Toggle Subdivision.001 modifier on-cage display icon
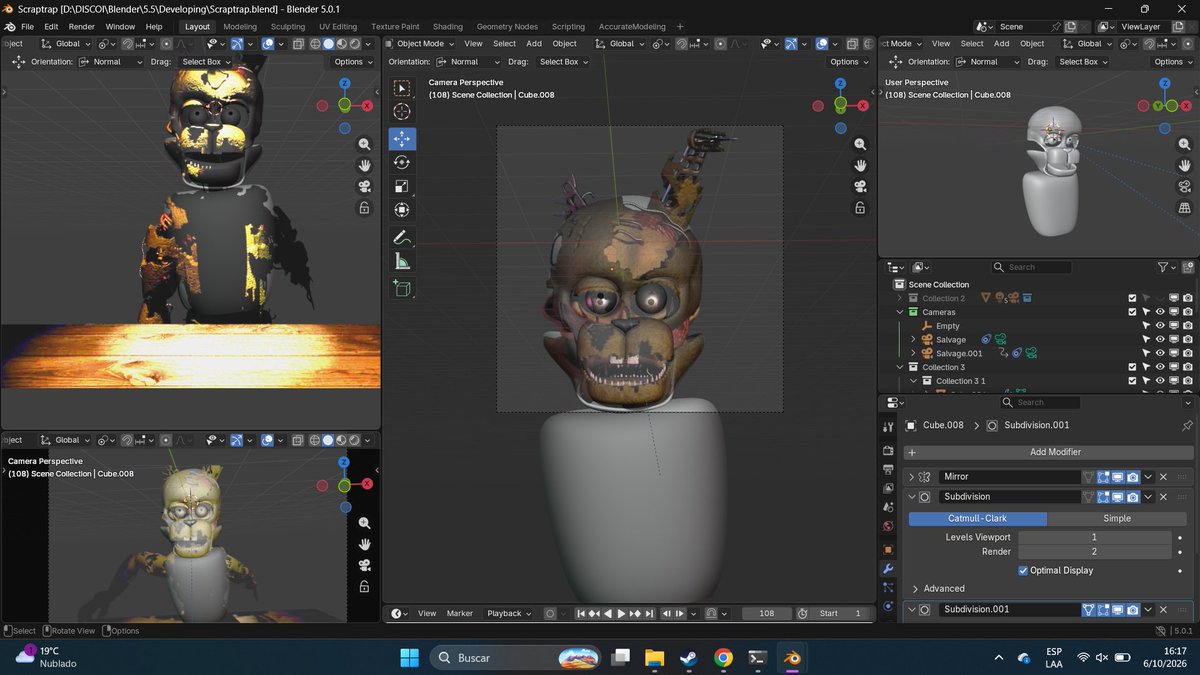 tap(1089, 610)
